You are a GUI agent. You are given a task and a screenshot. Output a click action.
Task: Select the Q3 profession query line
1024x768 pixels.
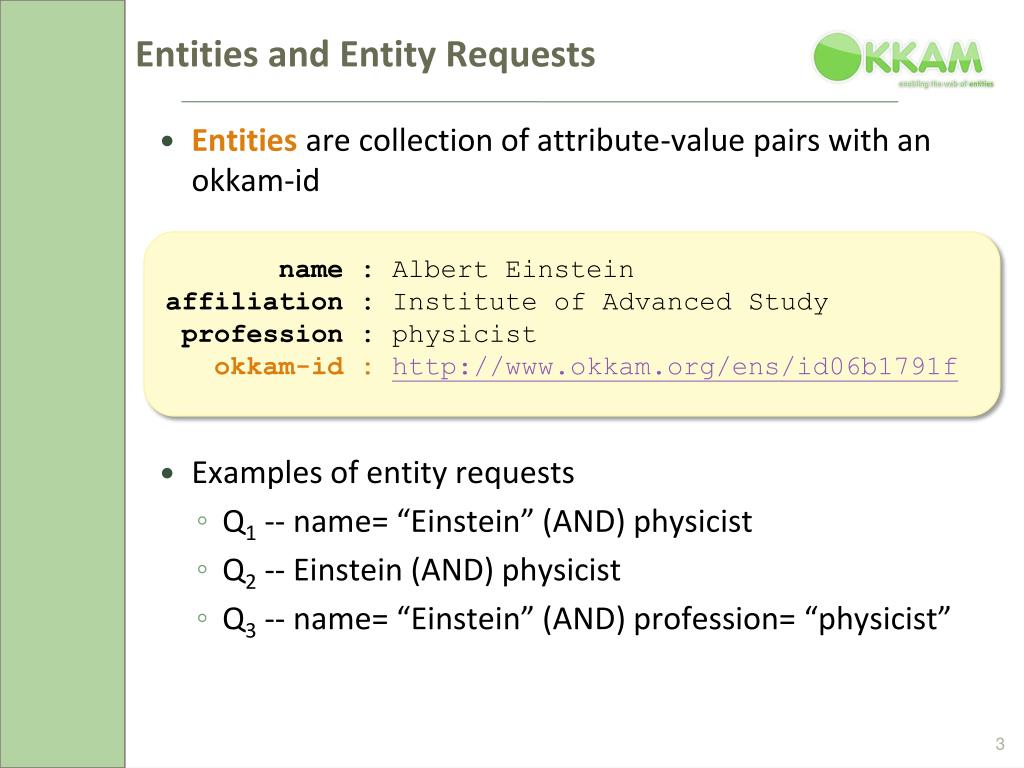[586, 620]
